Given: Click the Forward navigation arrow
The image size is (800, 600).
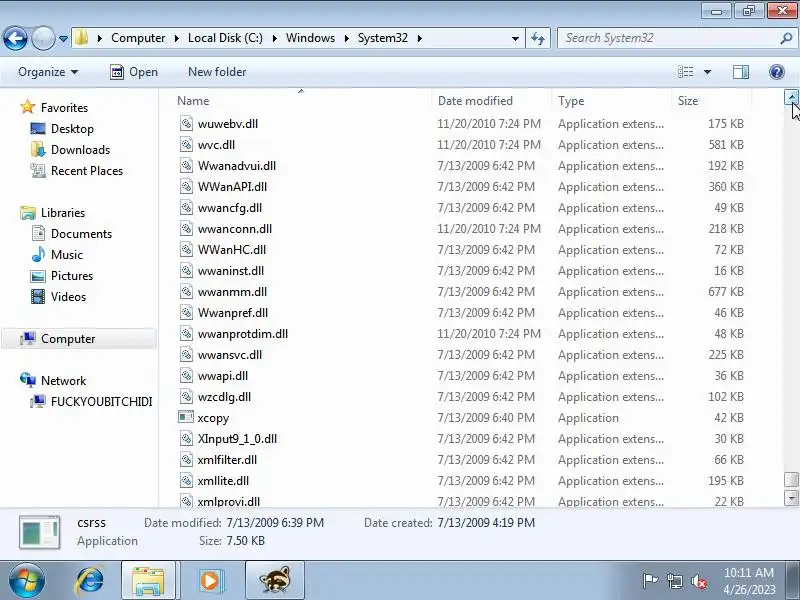Looking at the screenshot, I should click(43, 38).
